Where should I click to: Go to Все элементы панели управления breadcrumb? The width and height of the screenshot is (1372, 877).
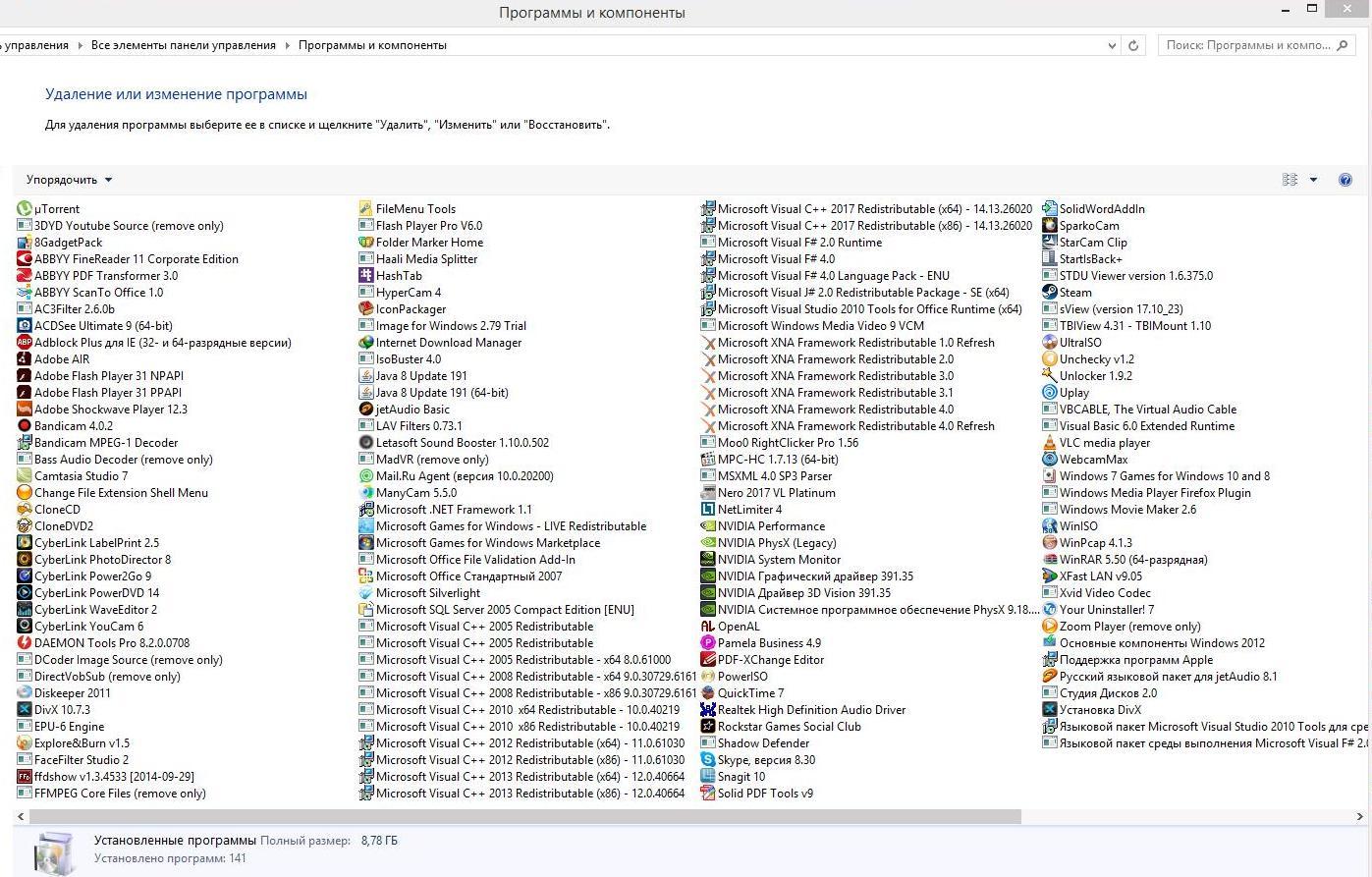point(184,45)
